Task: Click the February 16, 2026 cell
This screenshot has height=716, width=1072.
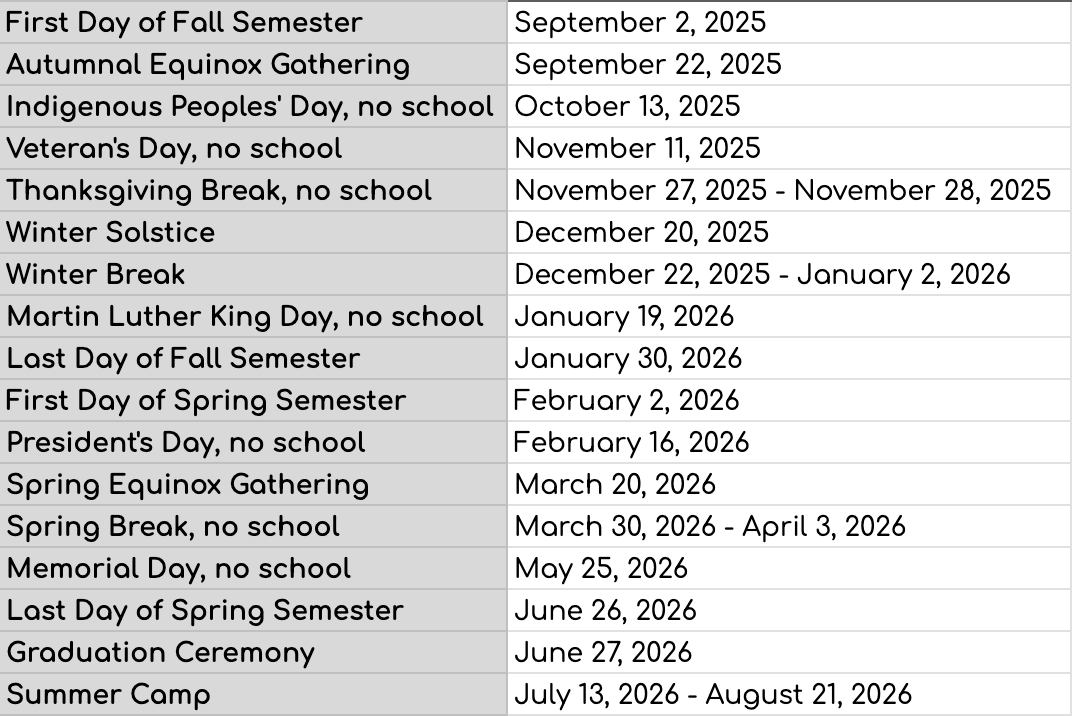Action: 790,442
